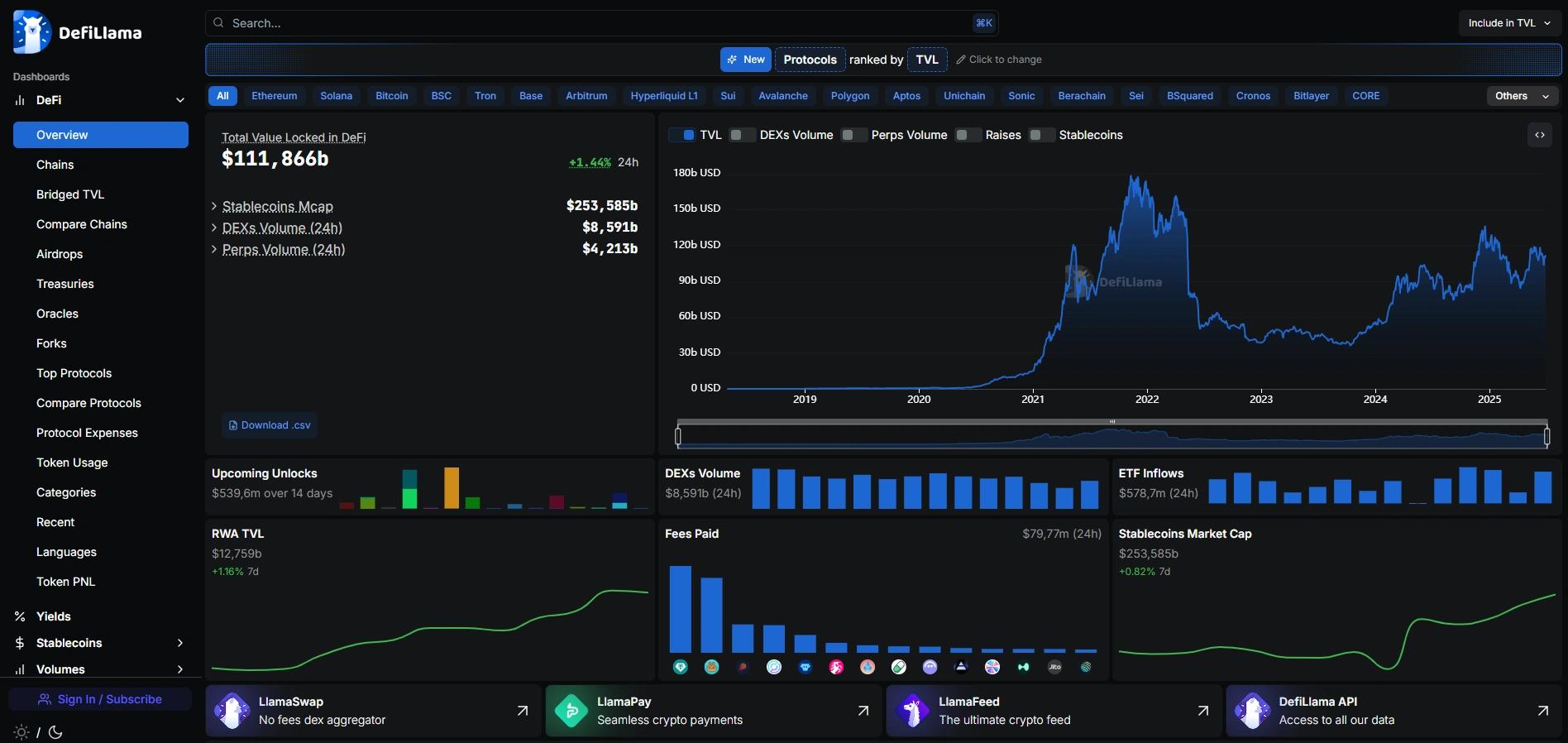This screenshot has width=1568, height=743.
Task: Select the Arbitrum chain filter
Action: point(586,96)
